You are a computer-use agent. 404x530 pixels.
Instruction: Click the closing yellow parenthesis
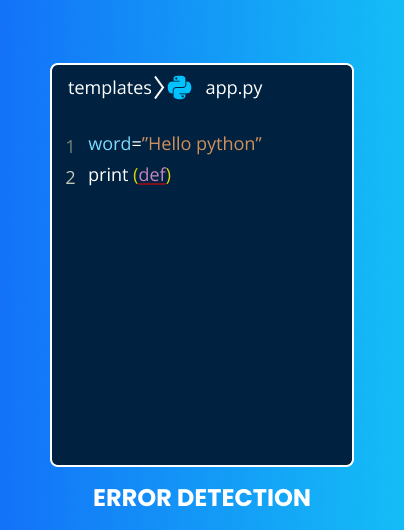point(169,176)
